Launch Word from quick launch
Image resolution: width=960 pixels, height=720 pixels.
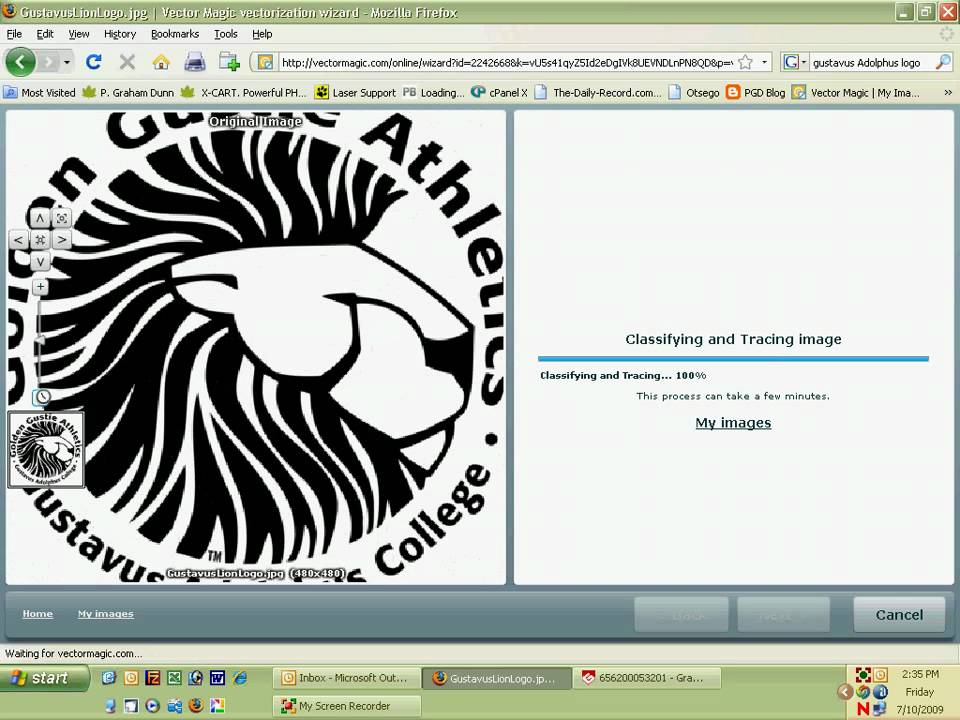coord(217,678)
